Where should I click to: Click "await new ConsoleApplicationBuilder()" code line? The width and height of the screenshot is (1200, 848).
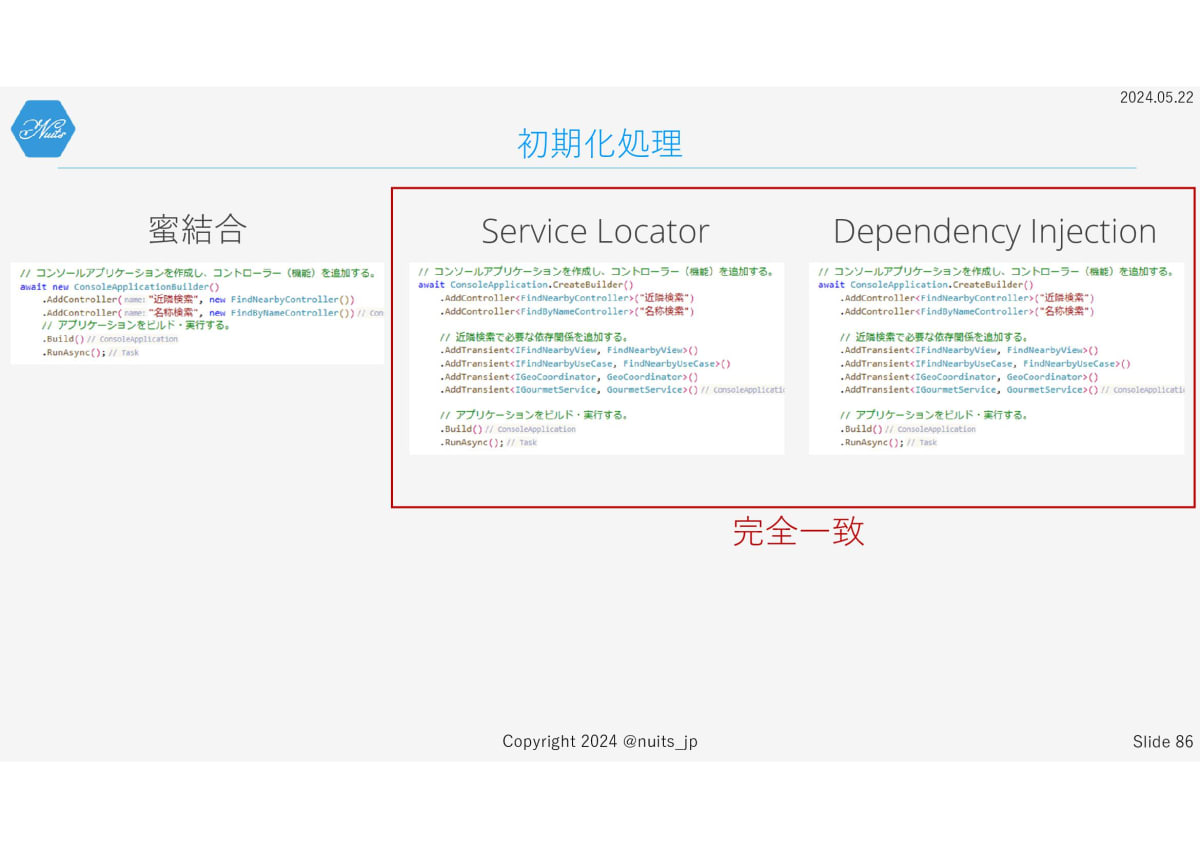[x=119, y=286]
